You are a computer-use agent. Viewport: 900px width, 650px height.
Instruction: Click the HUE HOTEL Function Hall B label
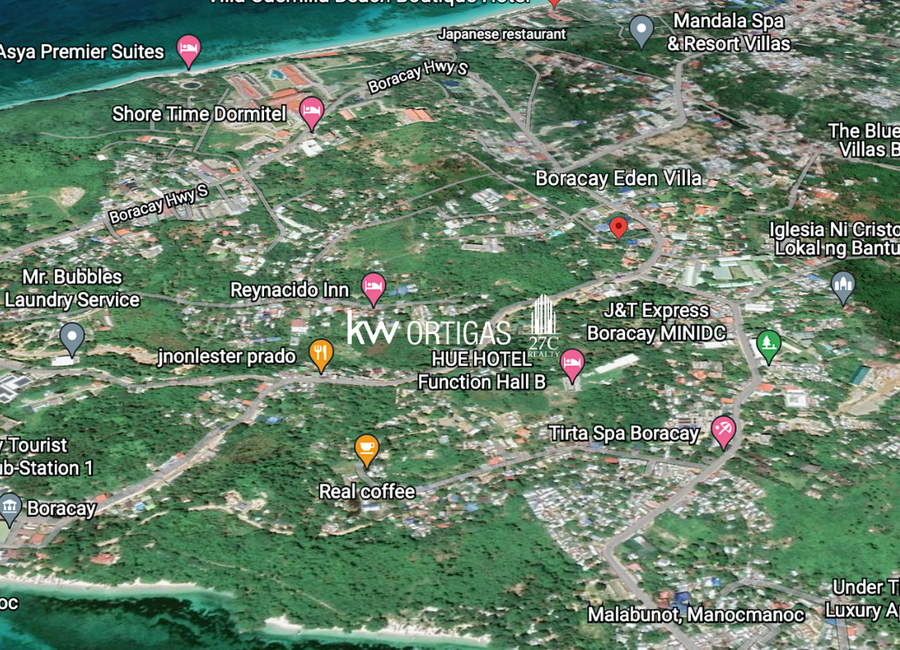[x=482, y=370]
